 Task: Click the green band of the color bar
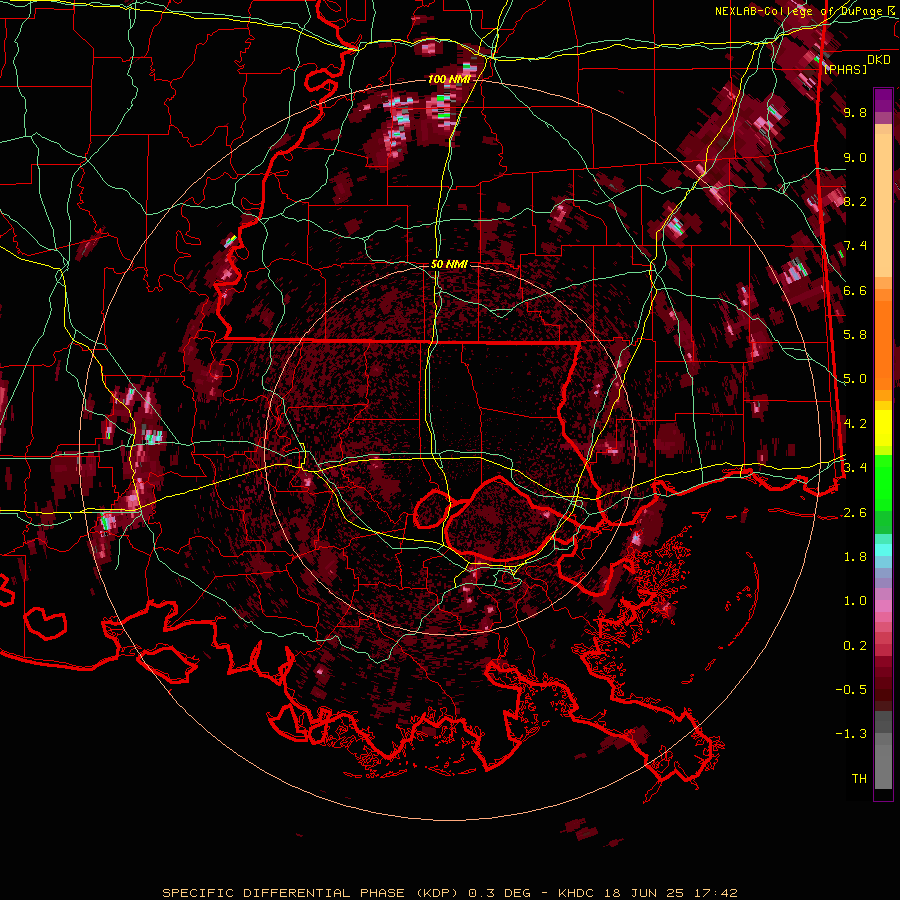click(883, 494)
